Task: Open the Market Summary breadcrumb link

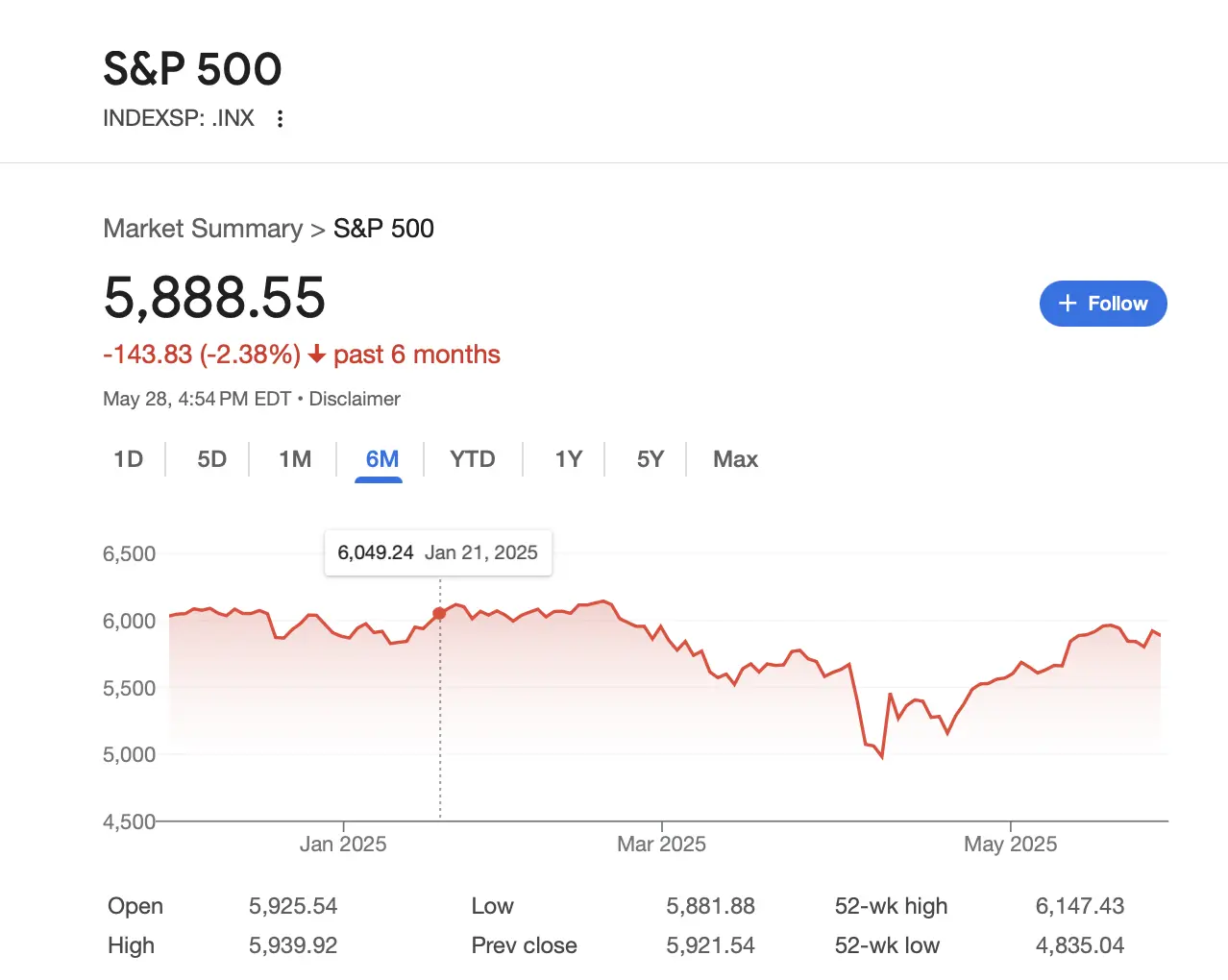Action: pos(203,229)
